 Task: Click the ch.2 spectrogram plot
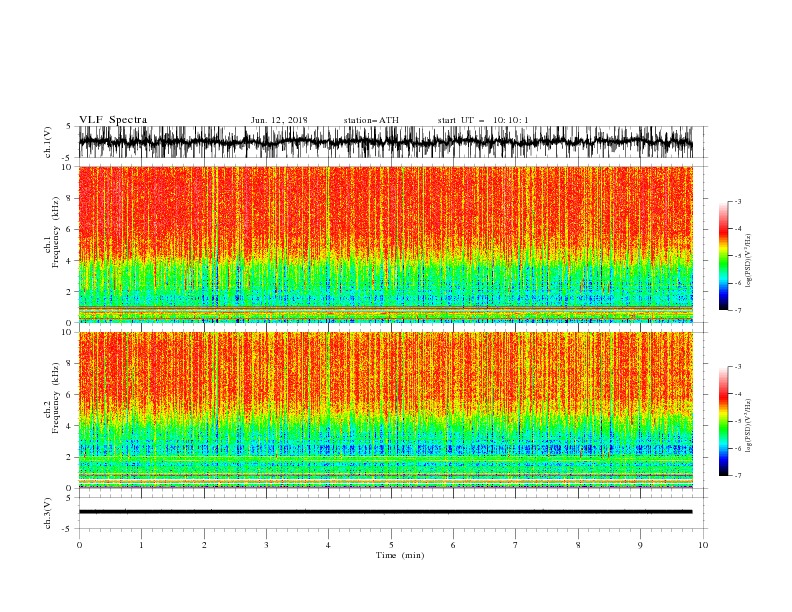(x=385, y=410)
